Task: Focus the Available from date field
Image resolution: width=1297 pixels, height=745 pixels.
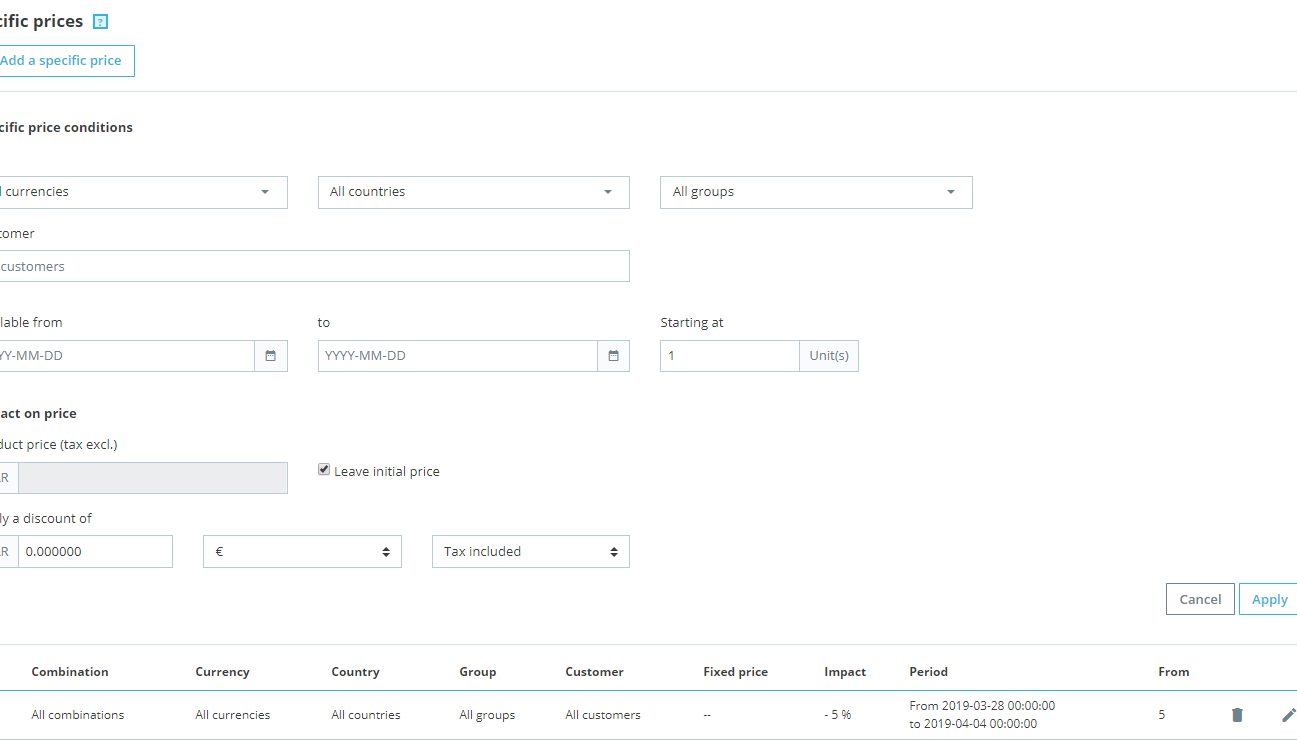Action: 126,356
